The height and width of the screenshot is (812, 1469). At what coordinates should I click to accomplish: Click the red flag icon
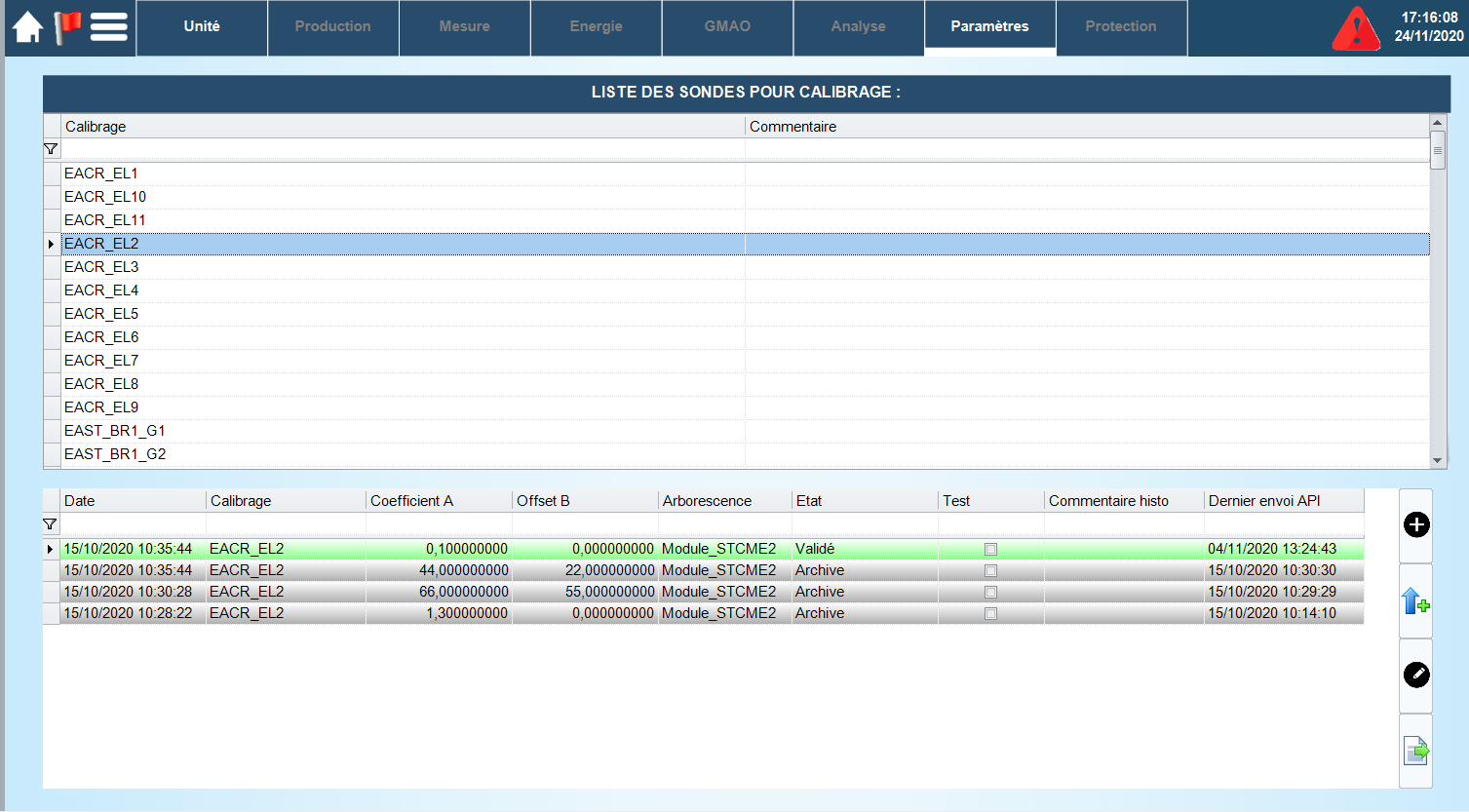click(x=67, y=26)
